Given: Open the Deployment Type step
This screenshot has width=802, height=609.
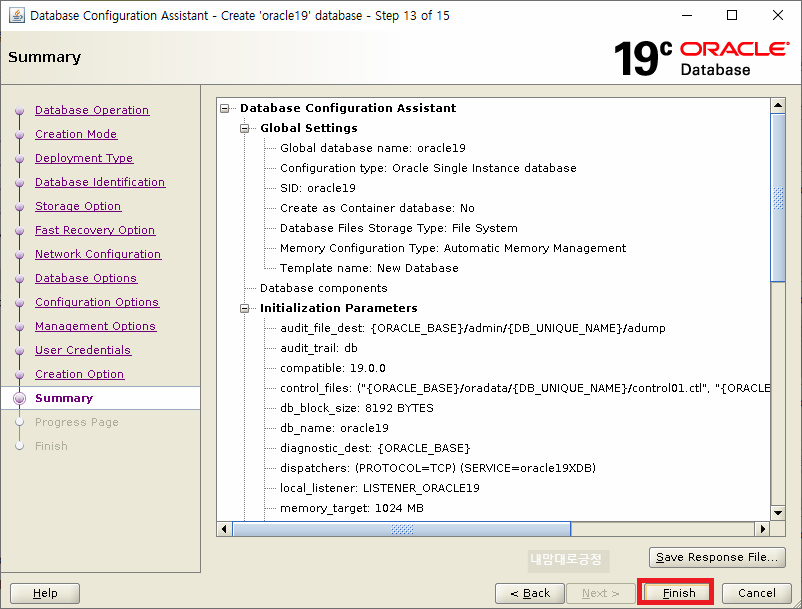Looking at the screenshot, I should pos(84,158).
